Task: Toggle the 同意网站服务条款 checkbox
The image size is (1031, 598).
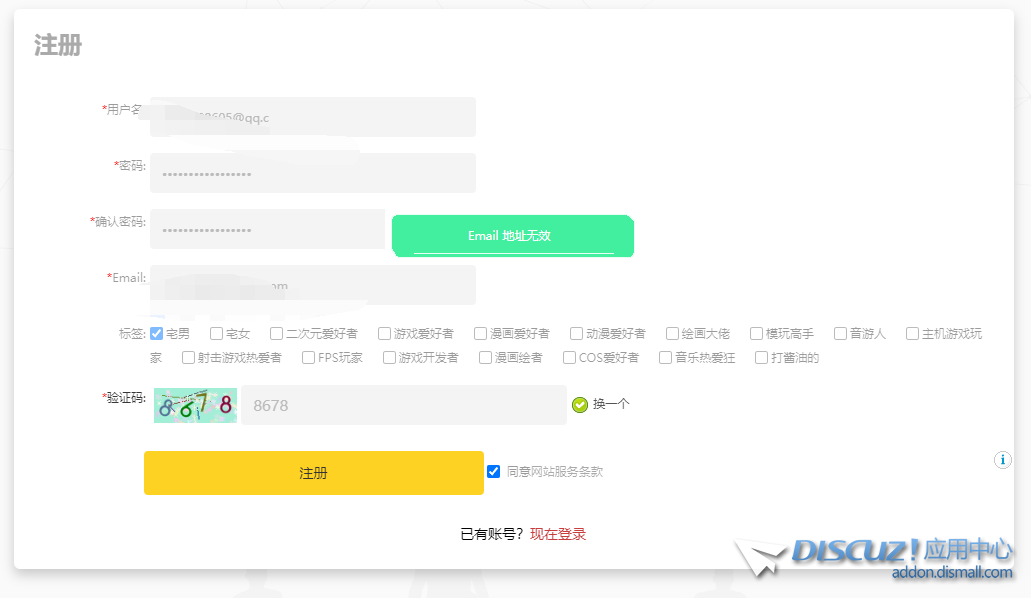Action: coord(493,472)
